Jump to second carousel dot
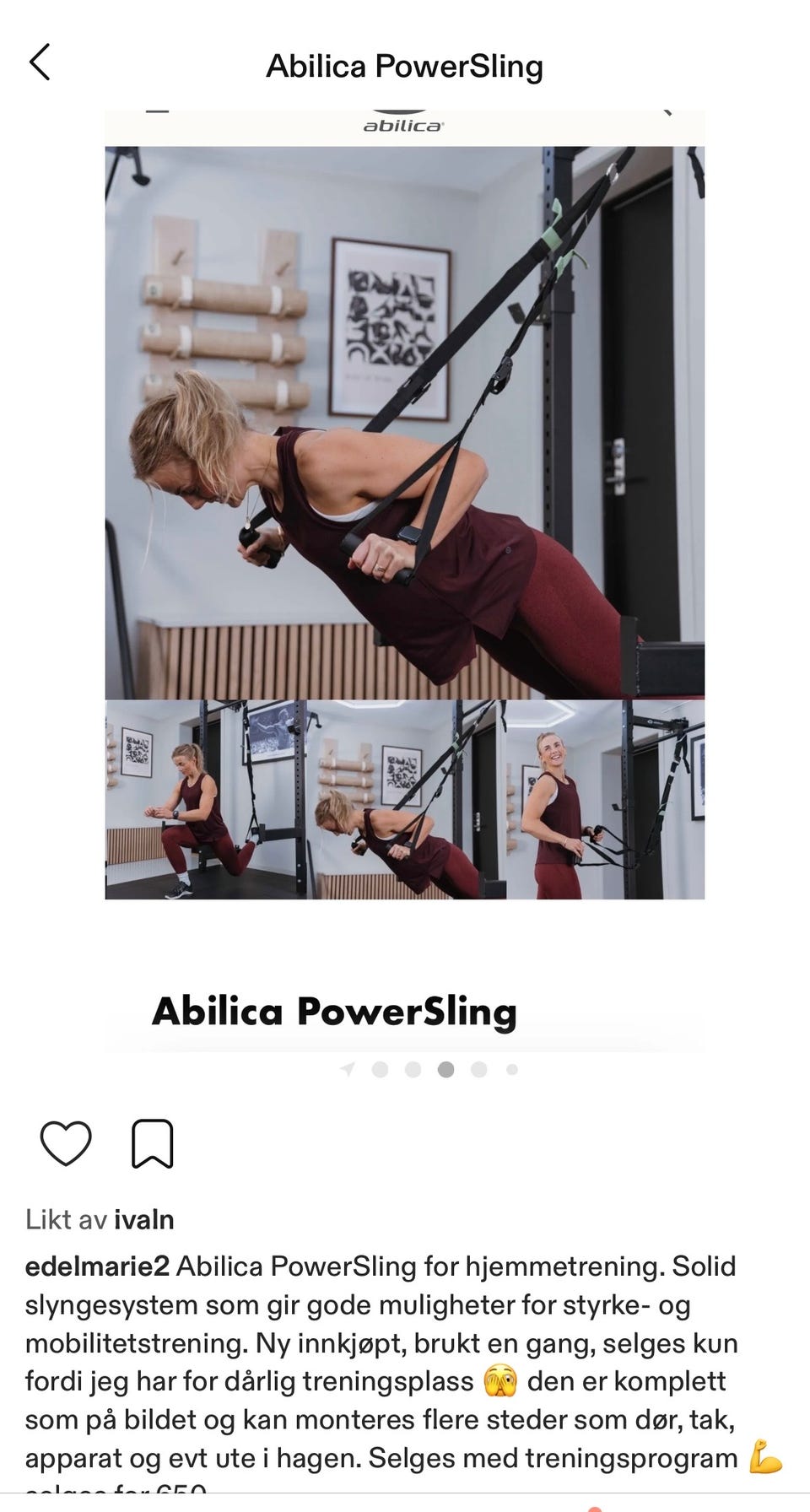The image size is (810, 1512). click(413, 1070)
